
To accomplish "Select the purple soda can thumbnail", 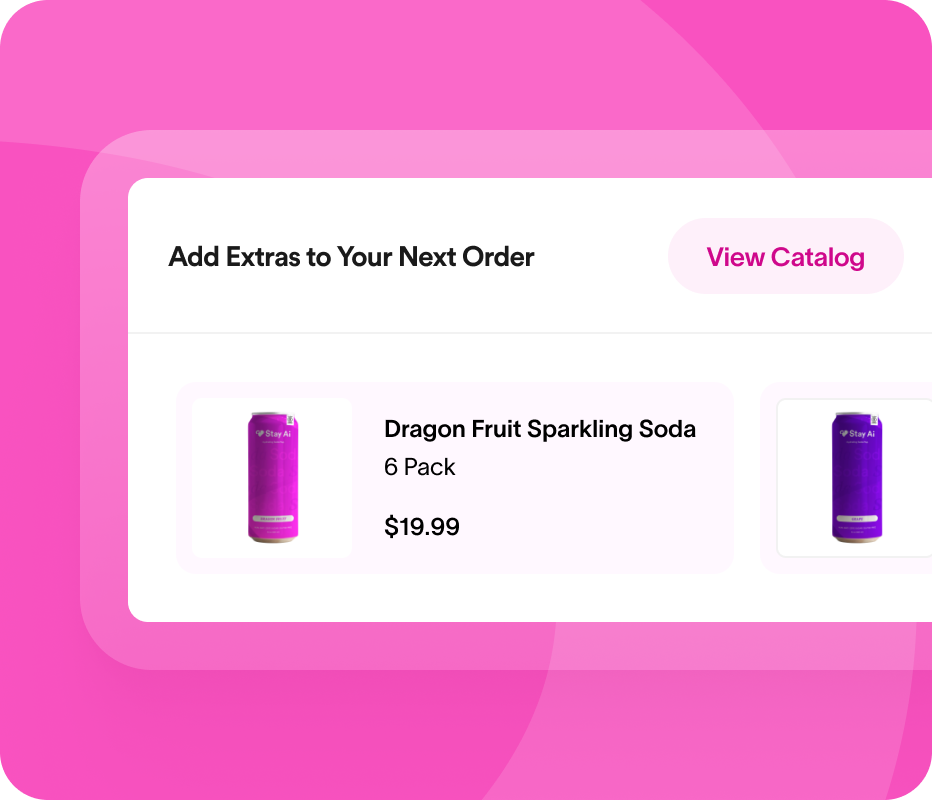I will click(856, 478).
